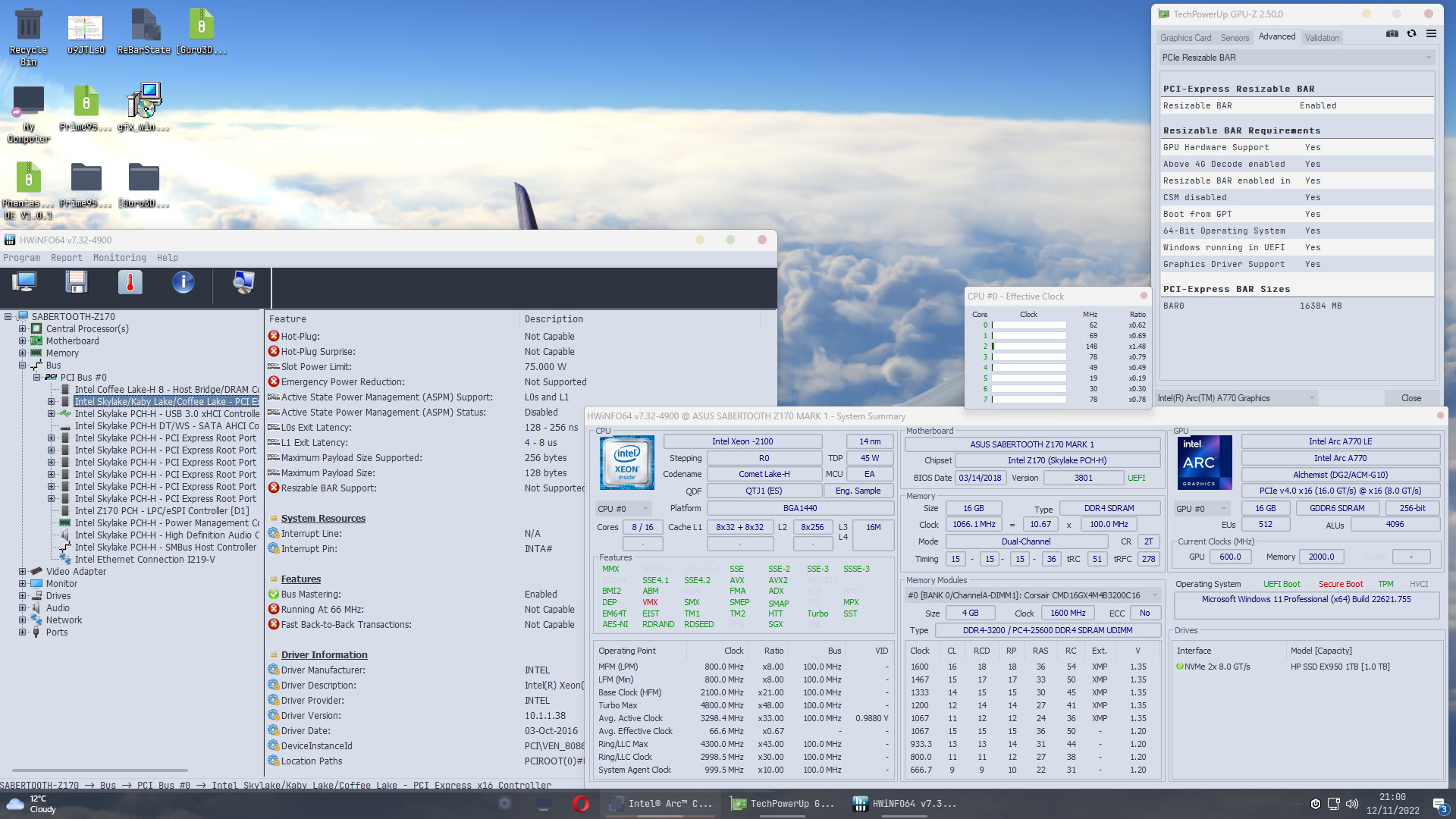1456x819 pixels.
Task: Select the Prime95 zip archive icon
Action: click(x=86, y=108)
